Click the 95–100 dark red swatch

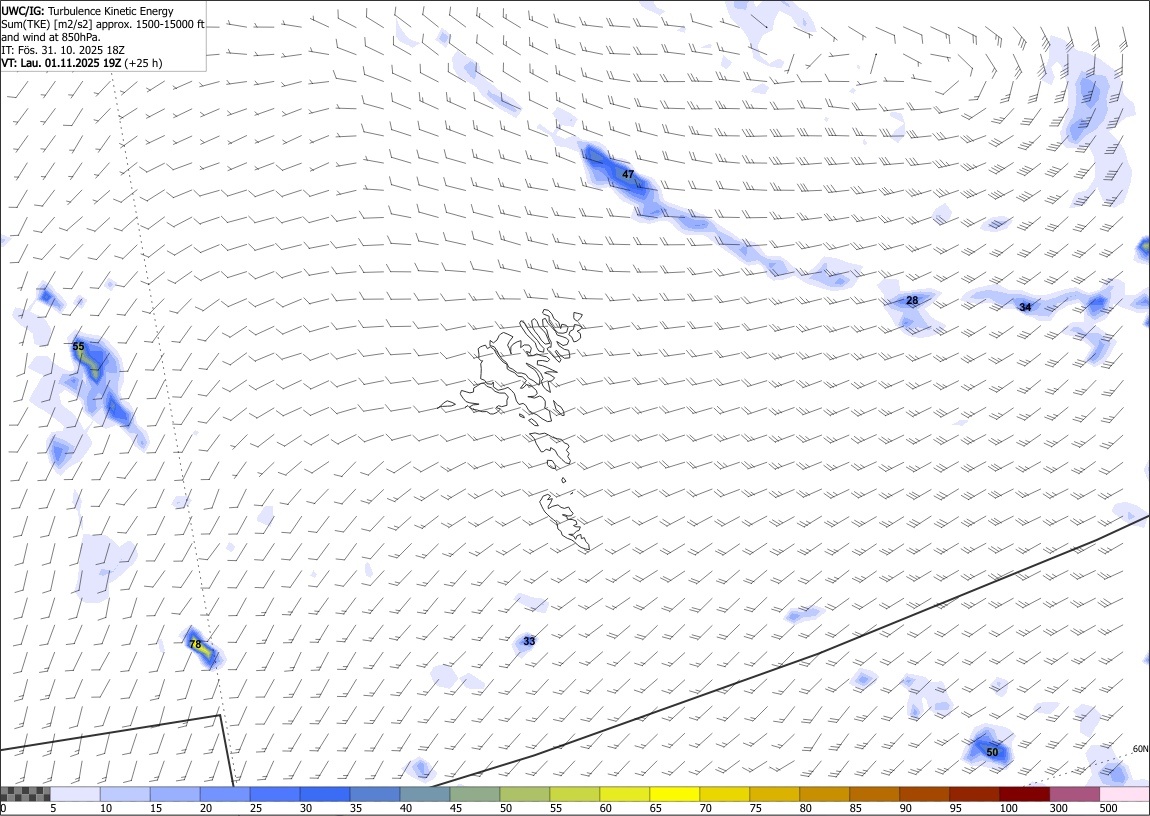(975, 794)
